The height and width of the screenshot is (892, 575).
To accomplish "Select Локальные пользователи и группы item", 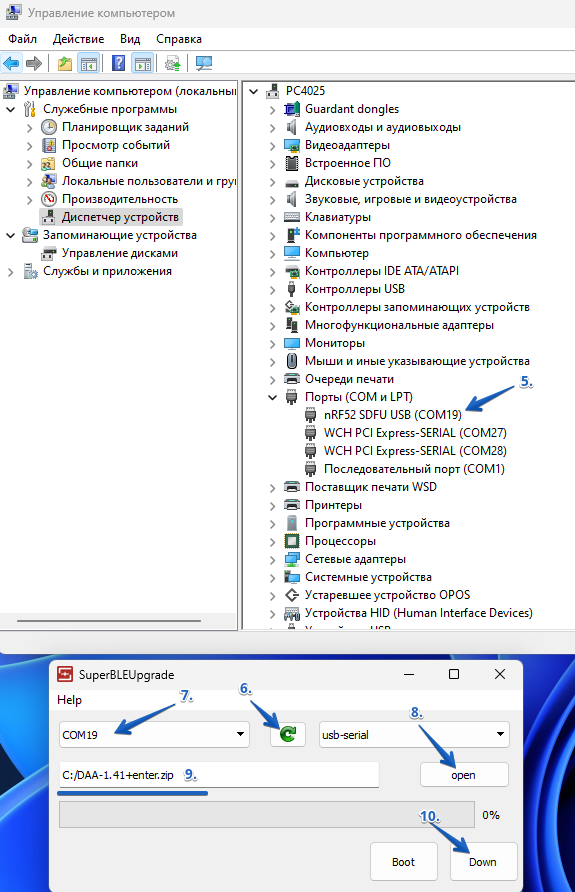I will [x=148, y=181].
